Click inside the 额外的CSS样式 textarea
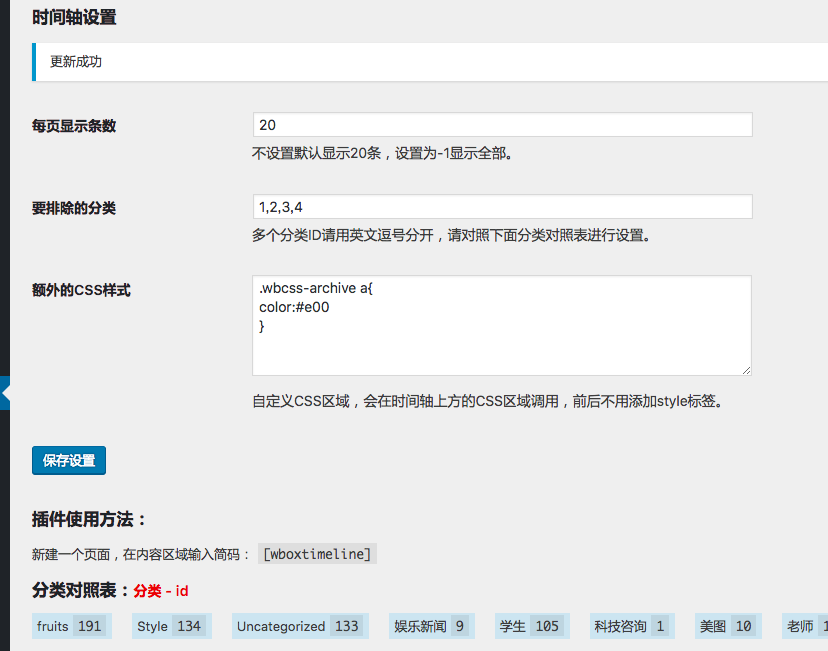The width and height of the screenshot is (828, 651). 502,325
